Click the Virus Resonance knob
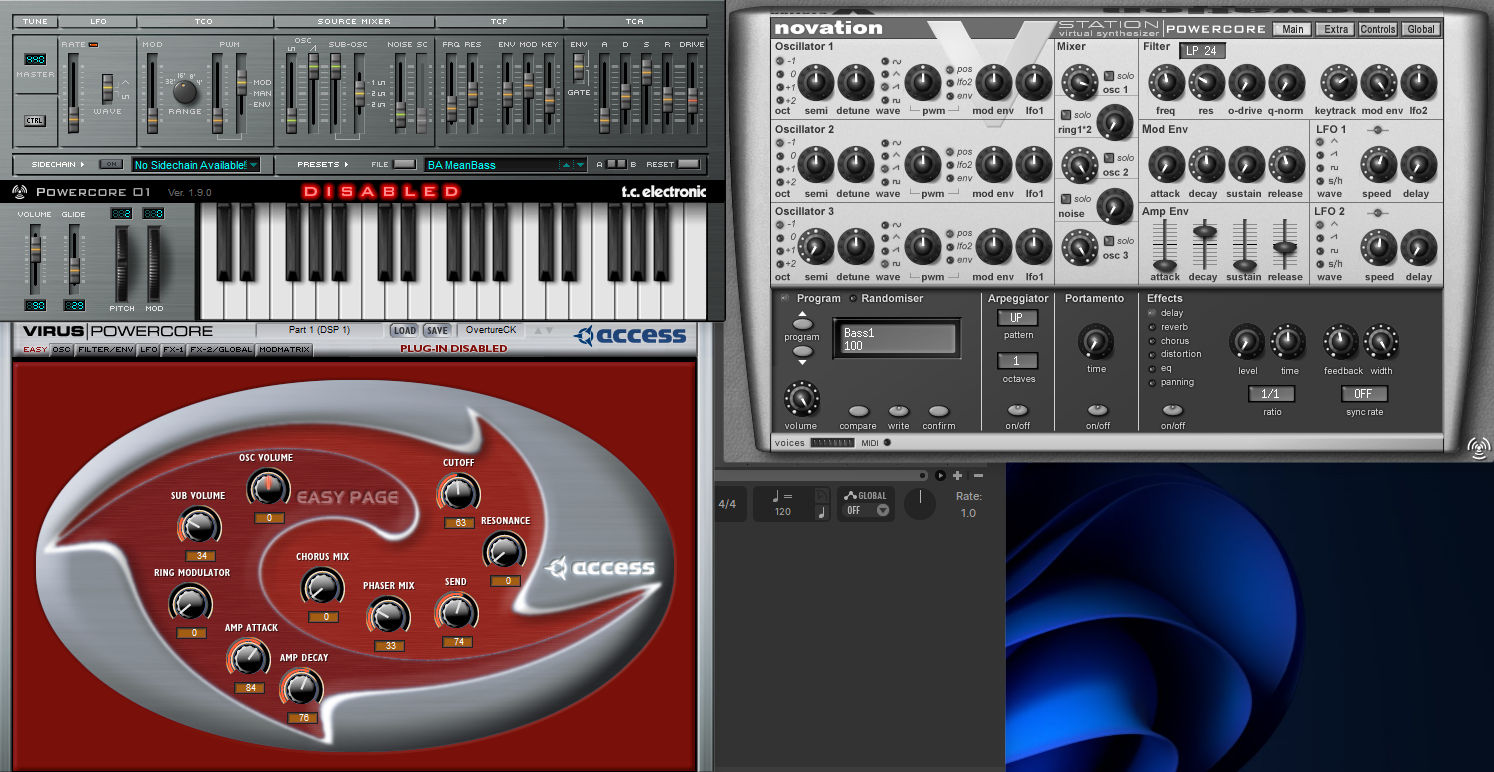 coord(504,551)
